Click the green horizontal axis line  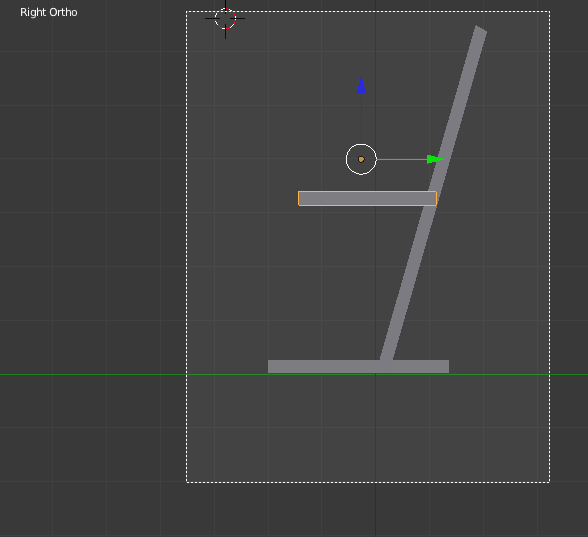(94, 374)
